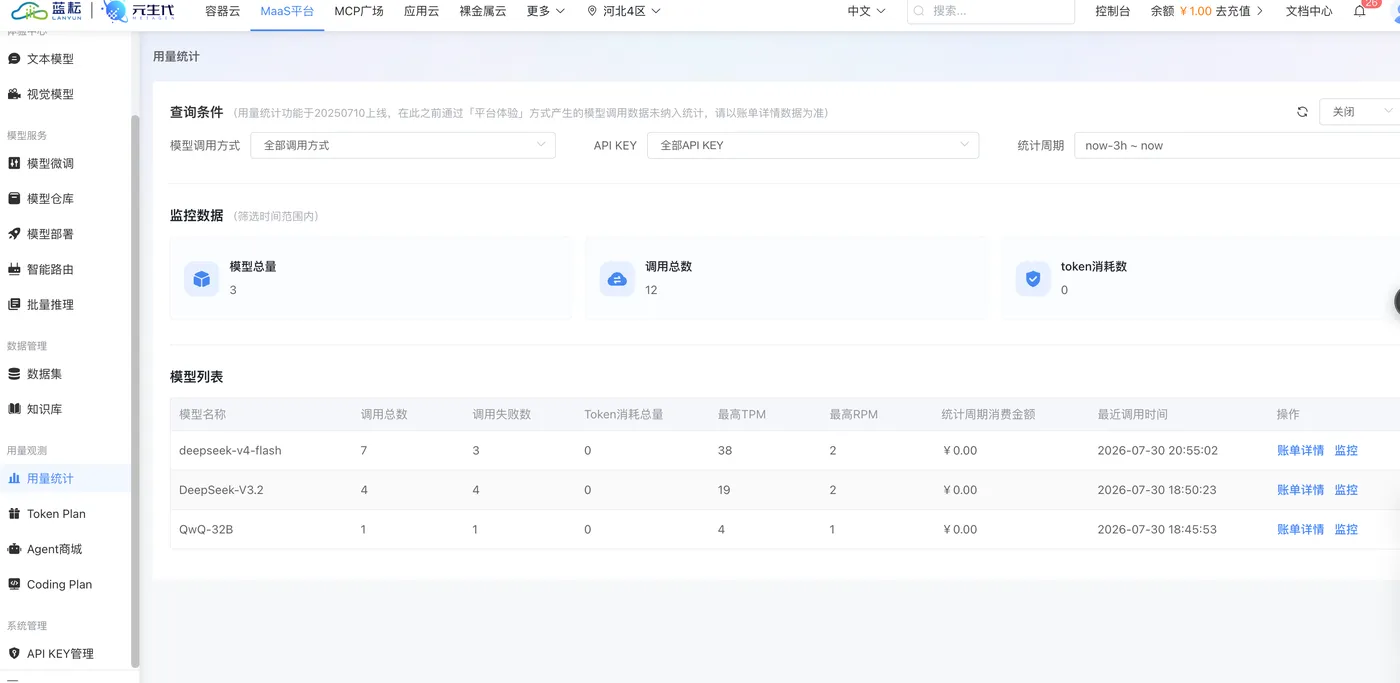This screenshot has height=683, width=1400.
Task: Click timestamp 2026-07-30 20:55:02
Action: pos(1157,450)
